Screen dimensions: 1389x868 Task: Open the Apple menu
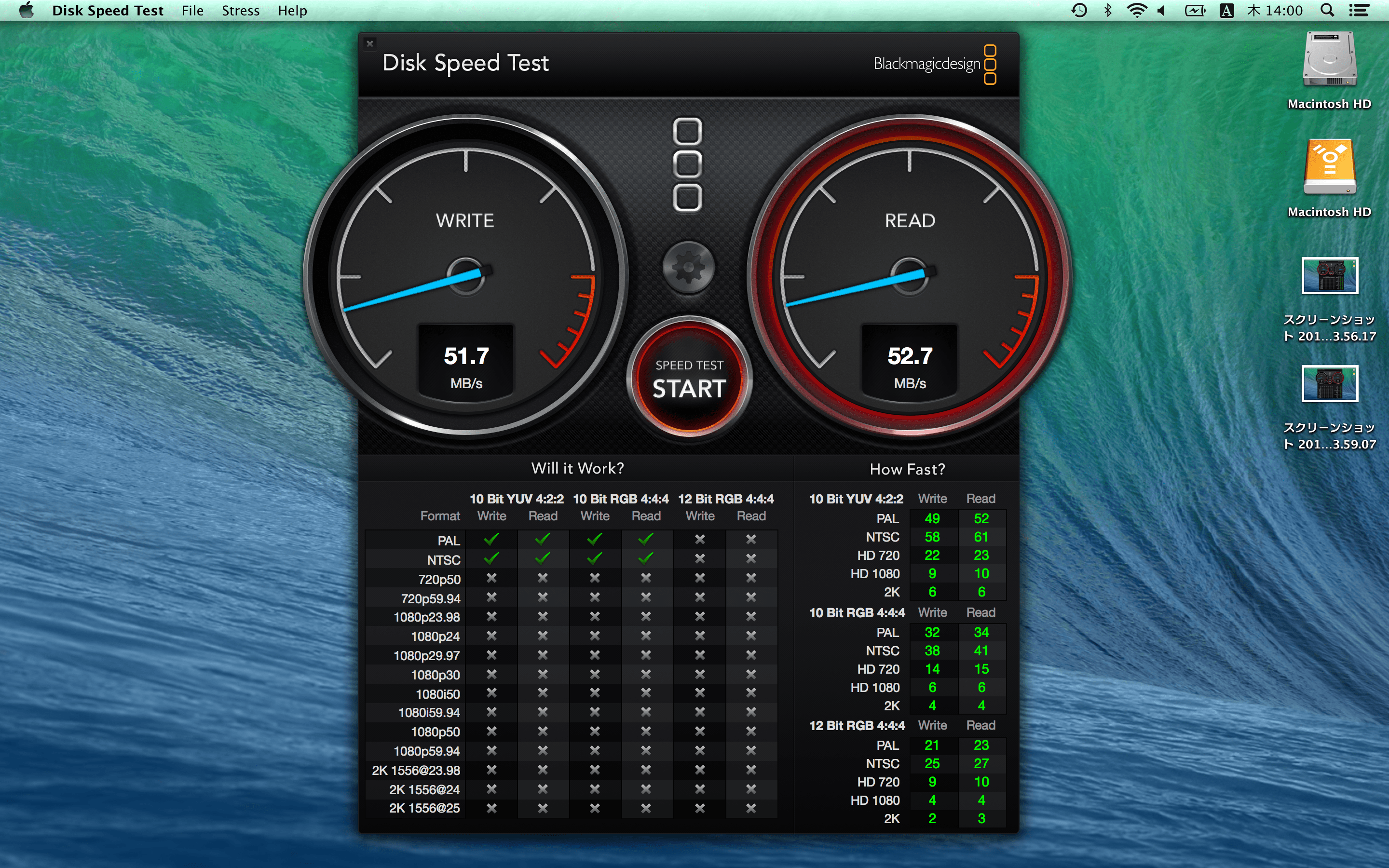pos(27,10)
